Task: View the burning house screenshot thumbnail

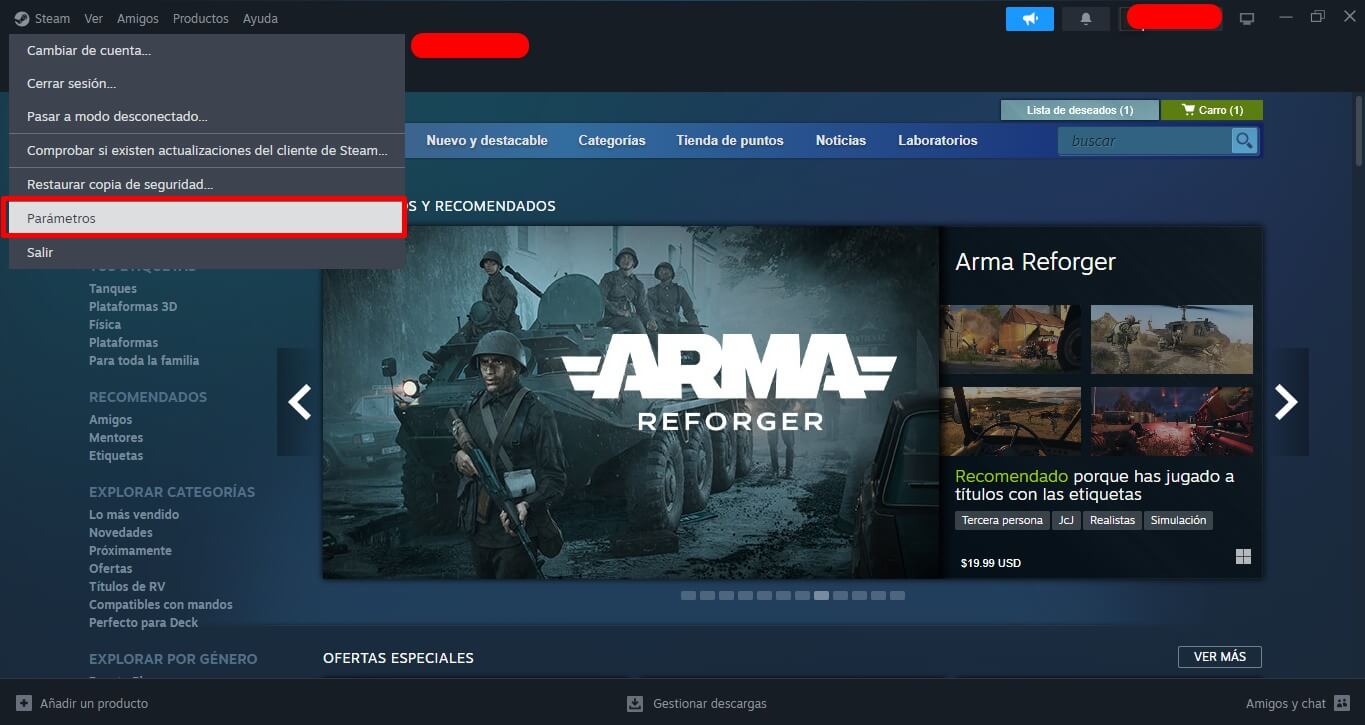Action: [1011, 339]
